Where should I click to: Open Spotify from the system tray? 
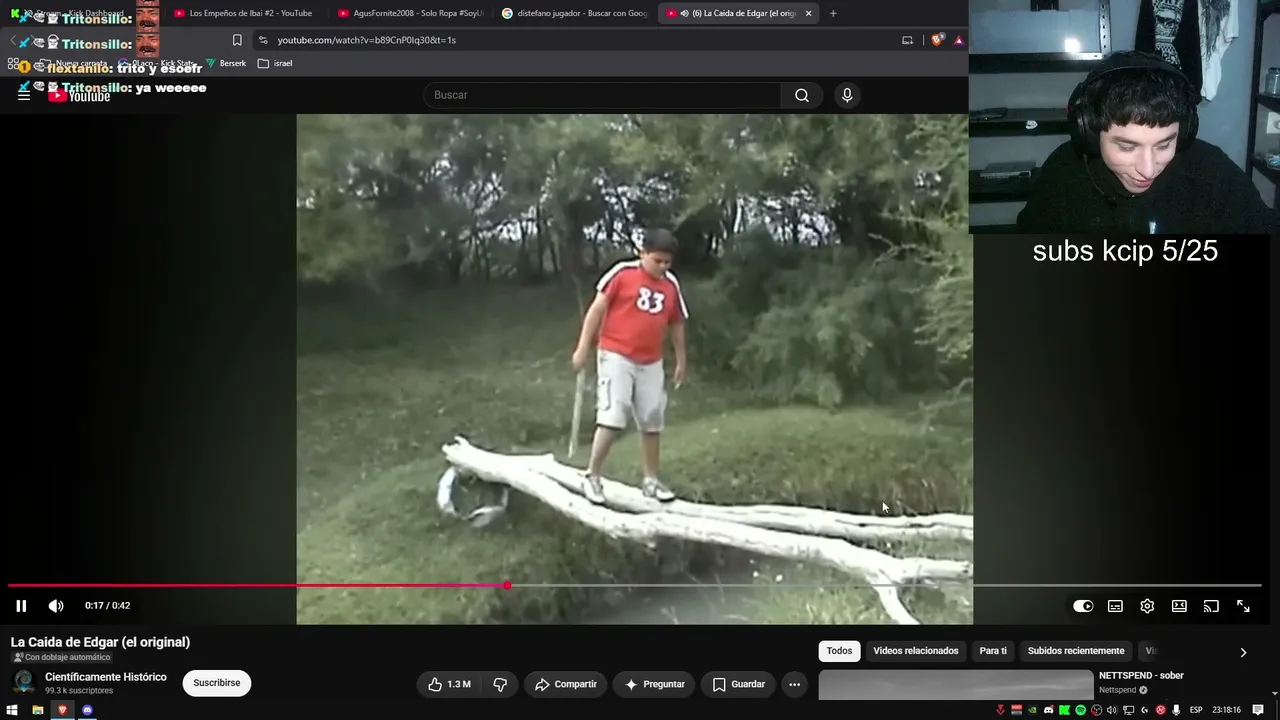pos(1080,710)
